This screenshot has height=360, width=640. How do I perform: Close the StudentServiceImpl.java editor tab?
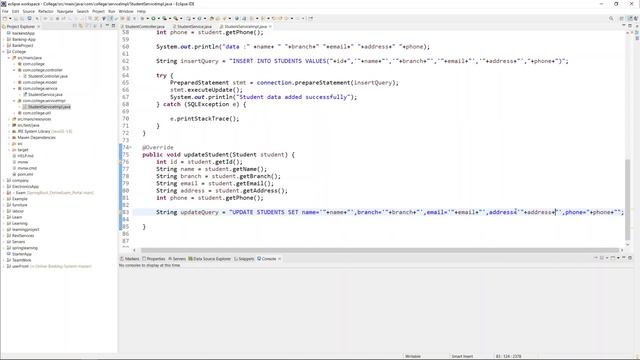[270, 27]
